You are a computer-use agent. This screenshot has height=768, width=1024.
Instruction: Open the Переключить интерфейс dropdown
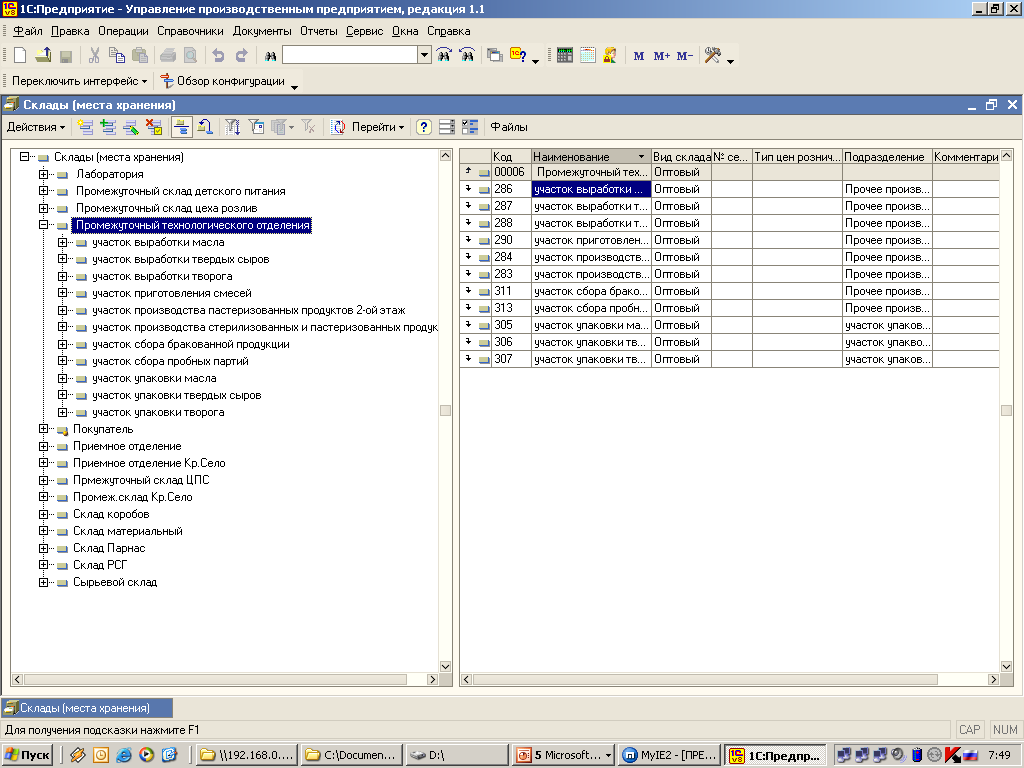(x=79, y=81)
